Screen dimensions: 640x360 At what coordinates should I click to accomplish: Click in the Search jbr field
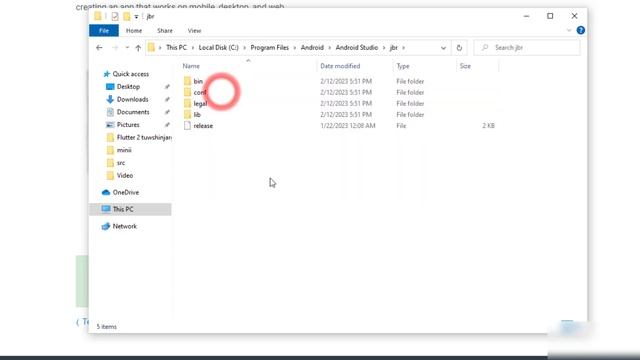[x=527, y=48]
